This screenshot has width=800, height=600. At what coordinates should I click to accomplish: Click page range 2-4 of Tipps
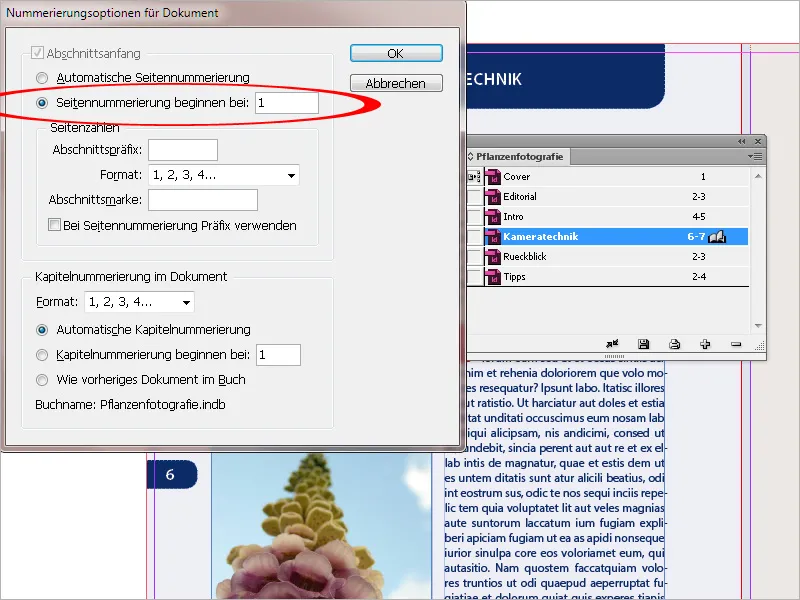[699, 277]
